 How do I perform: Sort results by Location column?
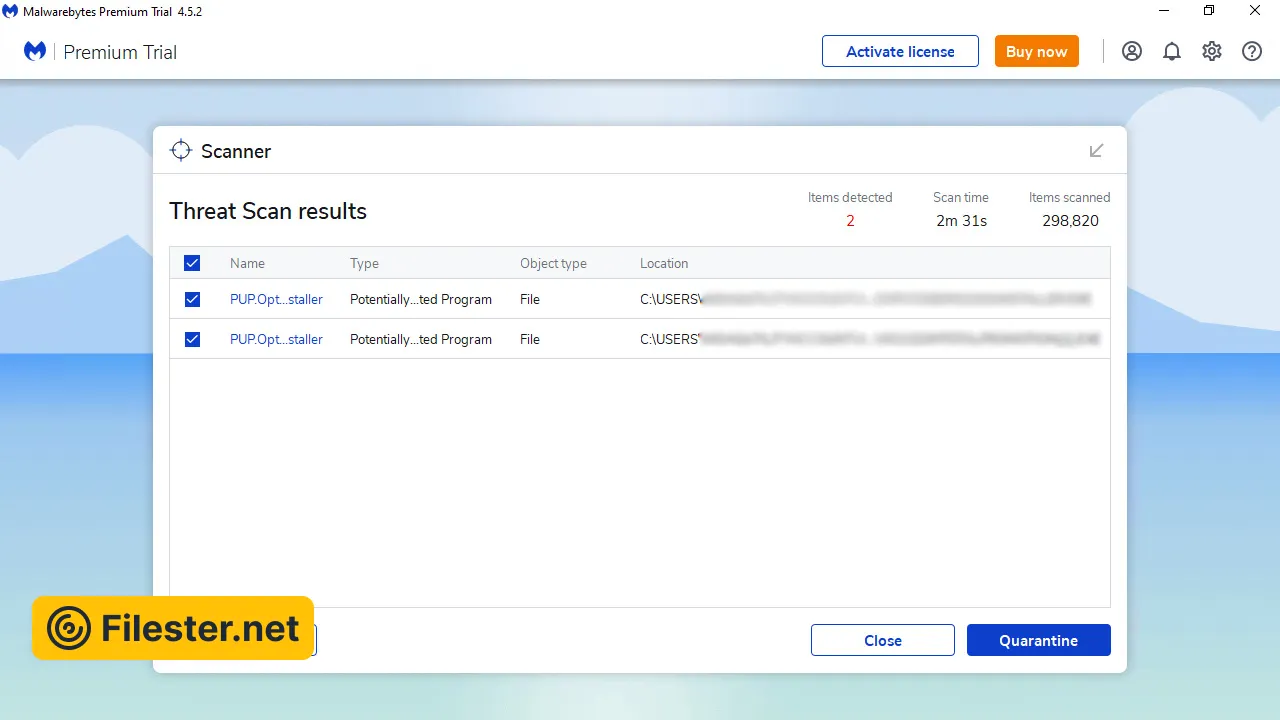click(664, 263)
